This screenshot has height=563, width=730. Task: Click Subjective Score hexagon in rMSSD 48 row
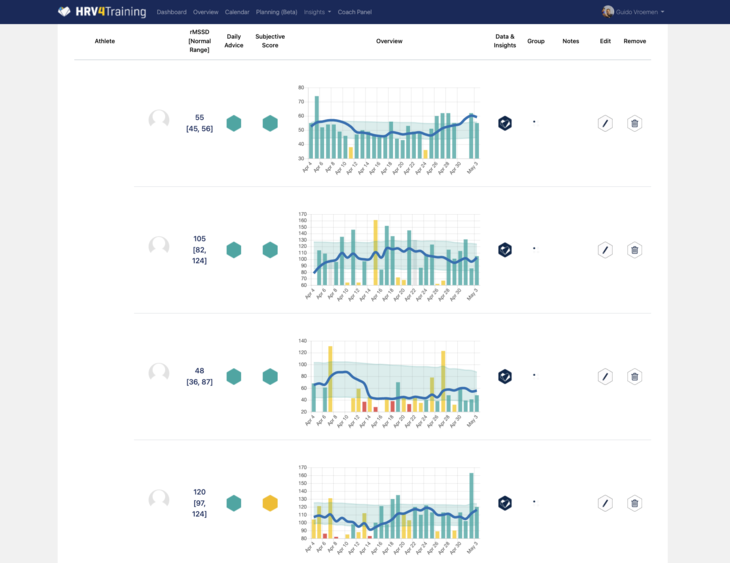[270, 377]
